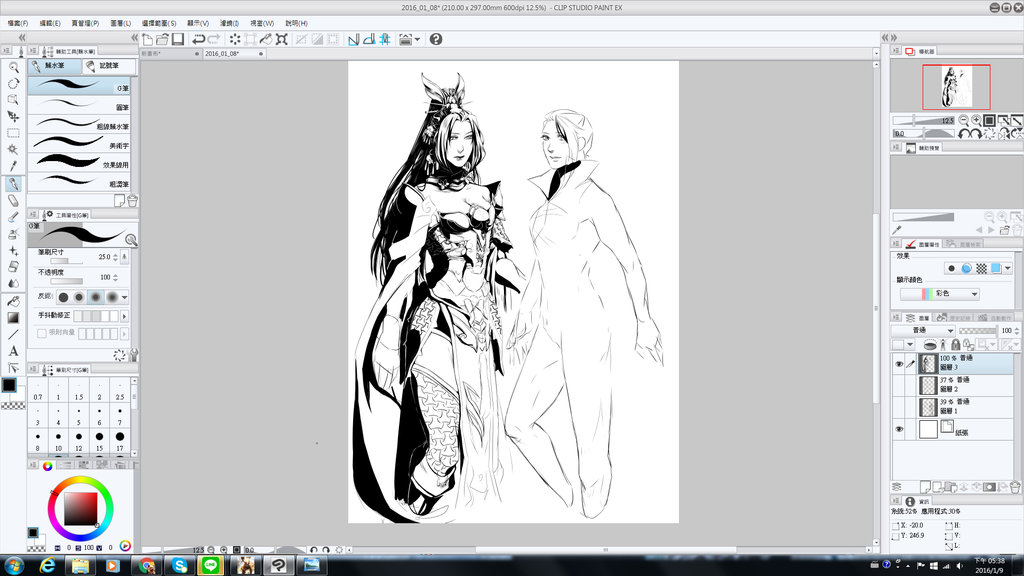This screenshot has width=1024, height=576.
Task: Select the Eyedropper tool in the toolbox
Action: tap(13, 166)
